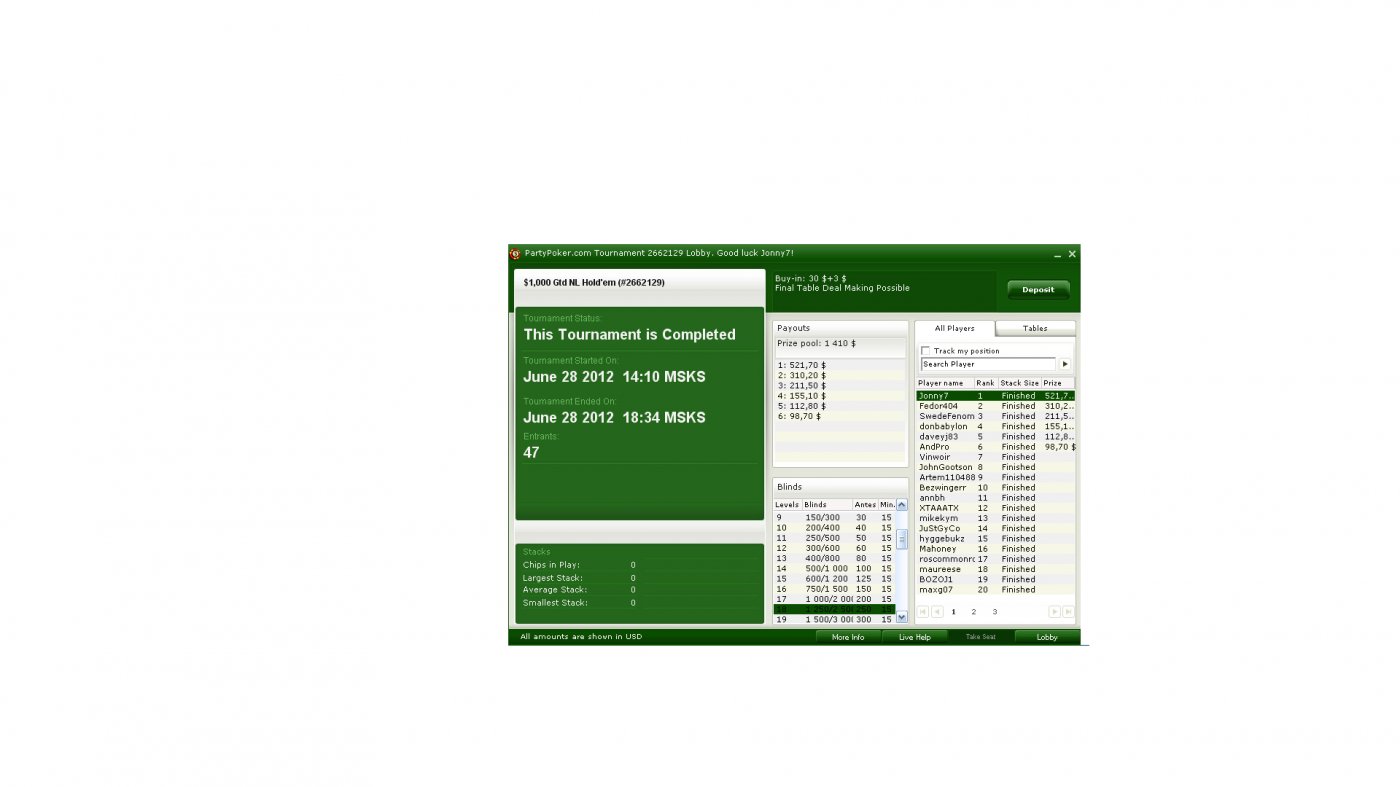Select blinds level 12 row 300/600

[835, 549]
